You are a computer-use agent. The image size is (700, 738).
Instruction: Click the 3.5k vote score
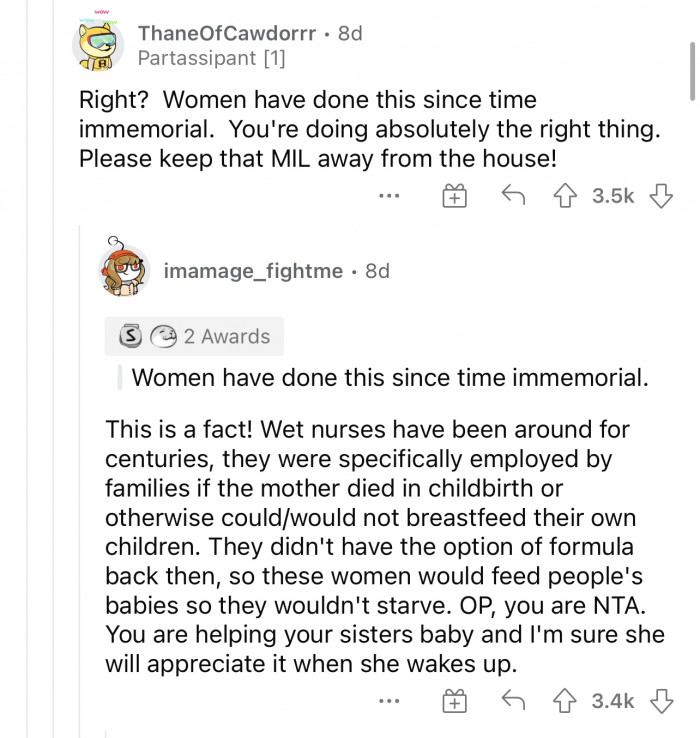pyautogui.click(x=613, y=197)
